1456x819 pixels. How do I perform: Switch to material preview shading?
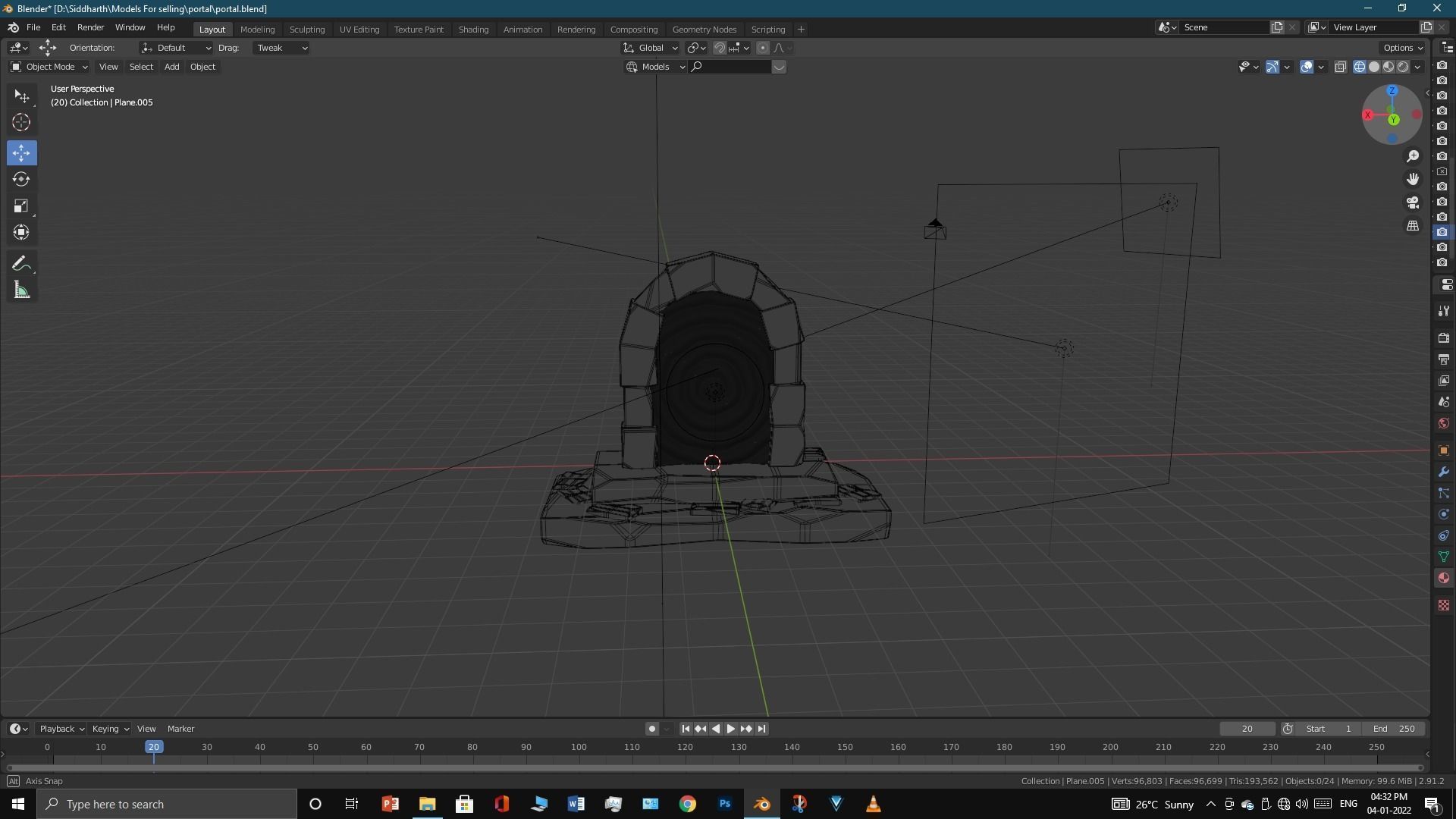(x=1389, y=67)
